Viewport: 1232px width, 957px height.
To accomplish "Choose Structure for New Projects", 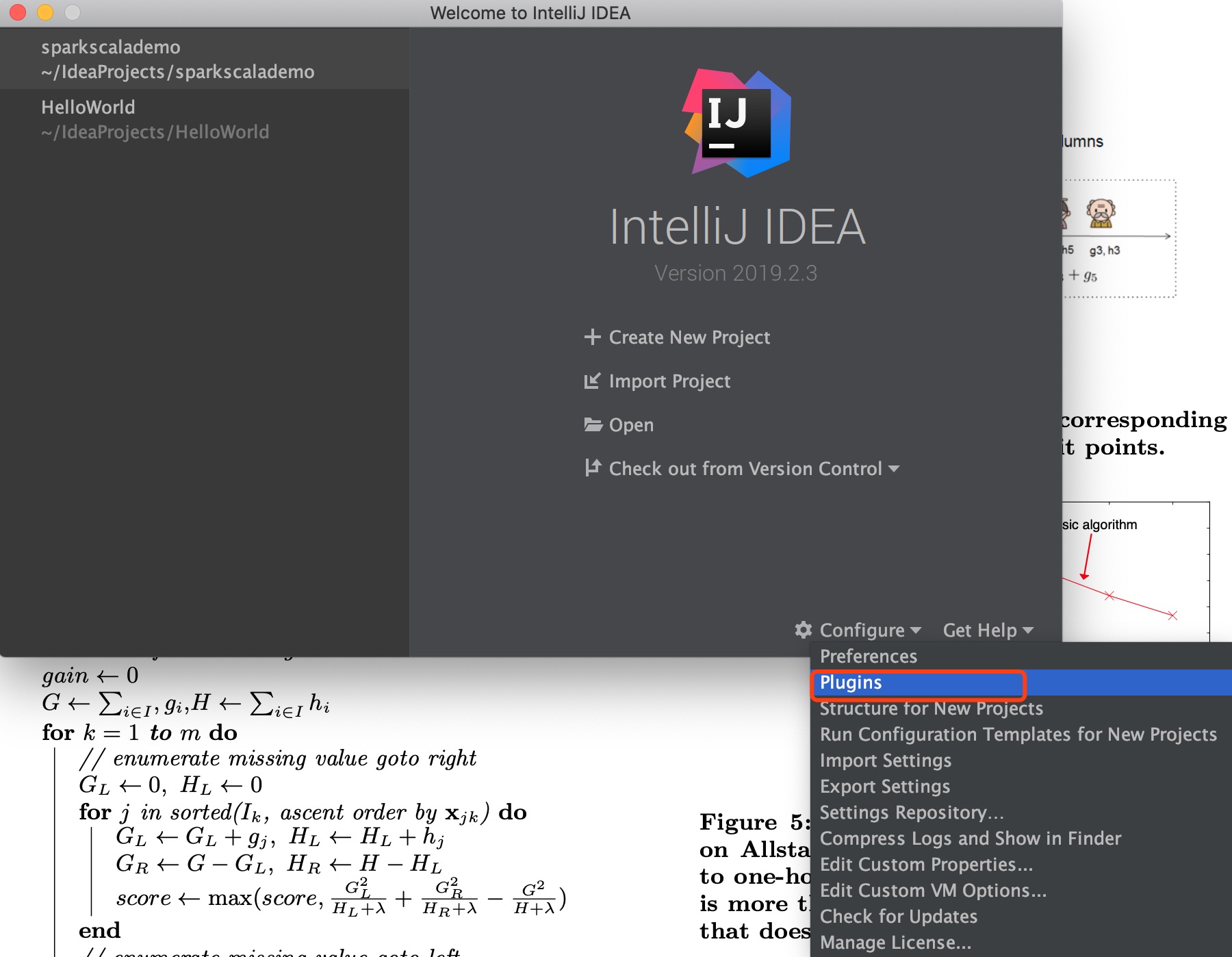I will coord(931,709).
